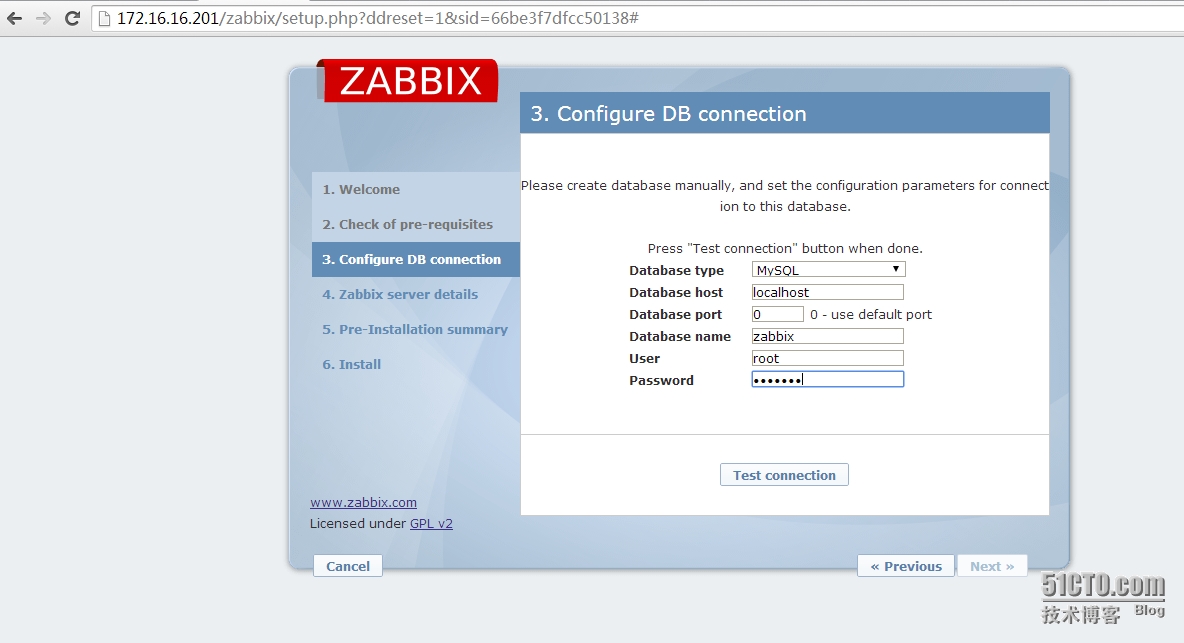
Task: Click the 'Database host' label
Action: click(676, 292)
